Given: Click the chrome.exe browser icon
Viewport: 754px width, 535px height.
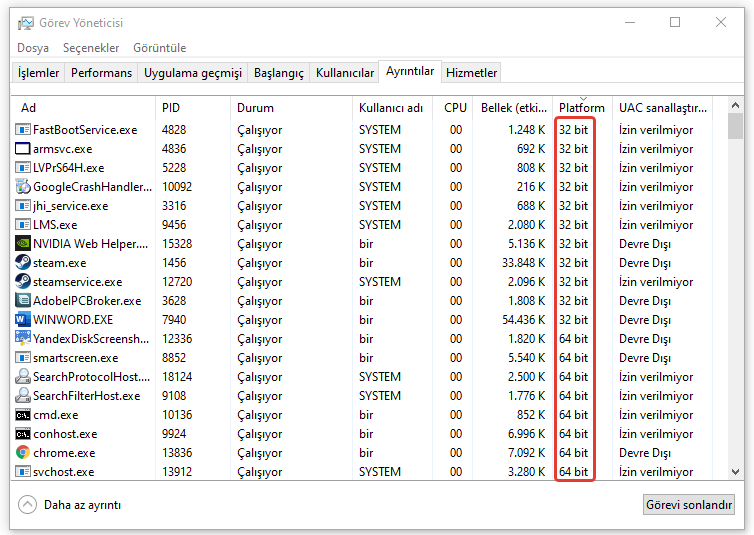Looking at the screenshot, I should (23, 453).
